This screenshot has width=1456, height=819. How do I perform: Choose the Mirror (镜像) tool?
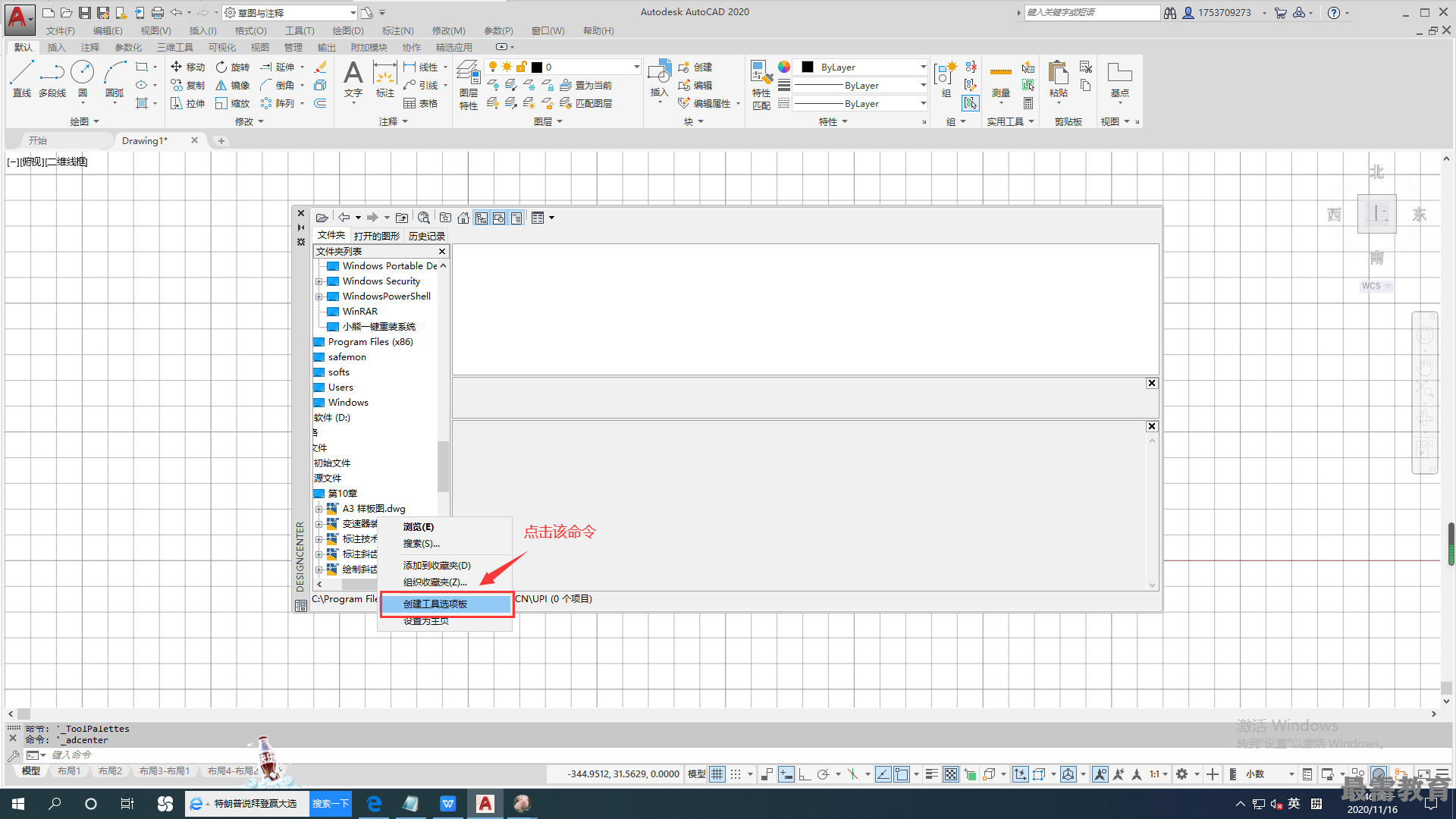[x=232, y=85]
